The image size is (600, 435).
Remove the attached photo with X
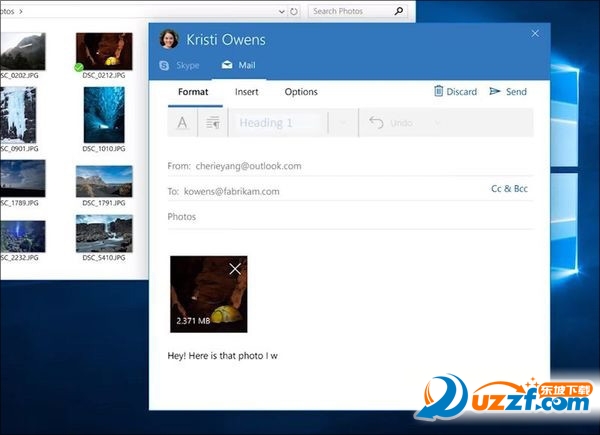[235, 268]
